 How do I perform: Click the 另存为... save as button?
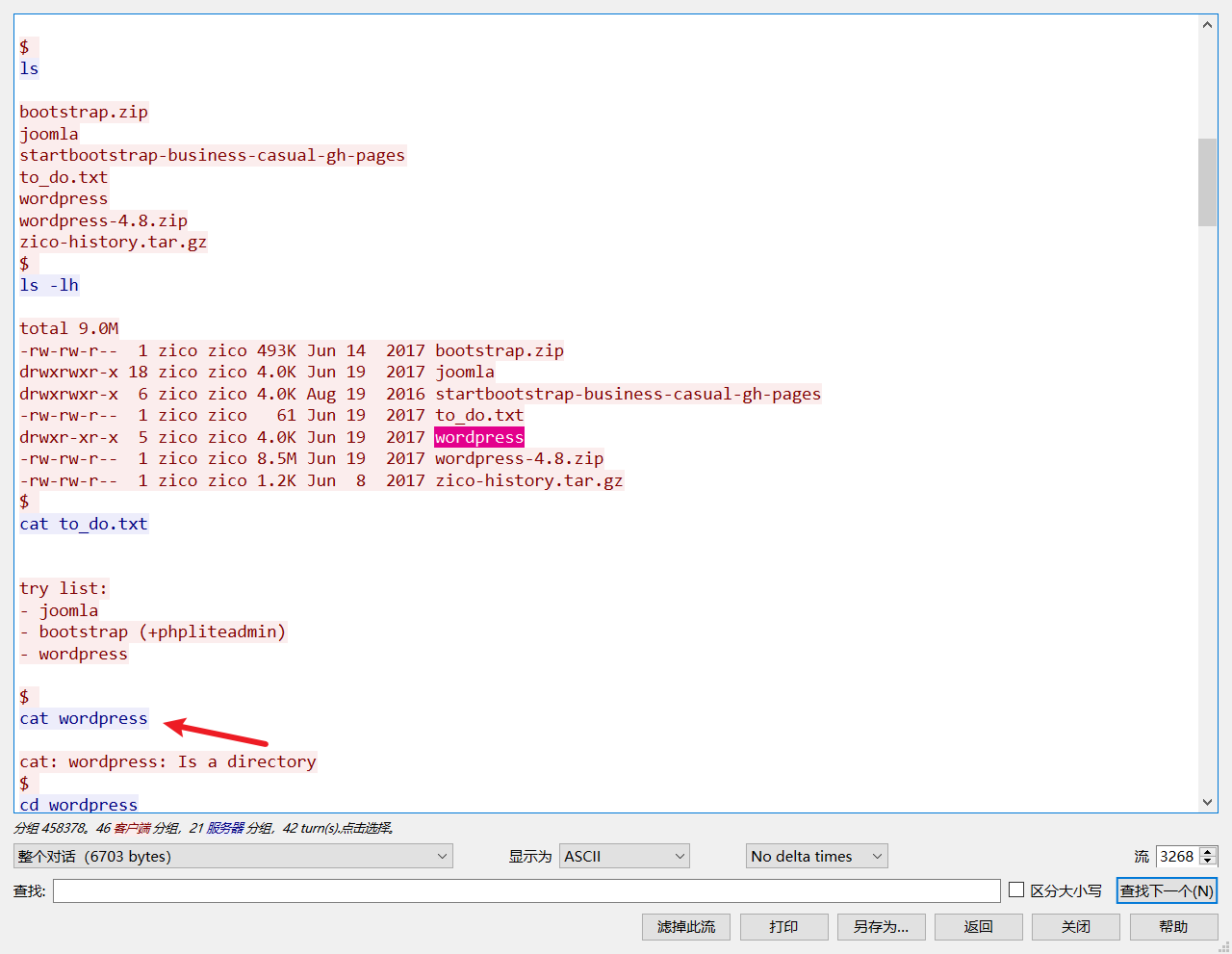[x=881, y=926]
